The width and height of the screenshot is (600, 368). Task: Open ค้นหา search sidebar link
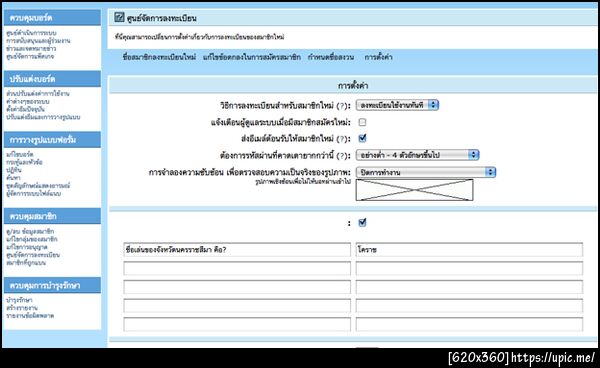pos(13,178)
